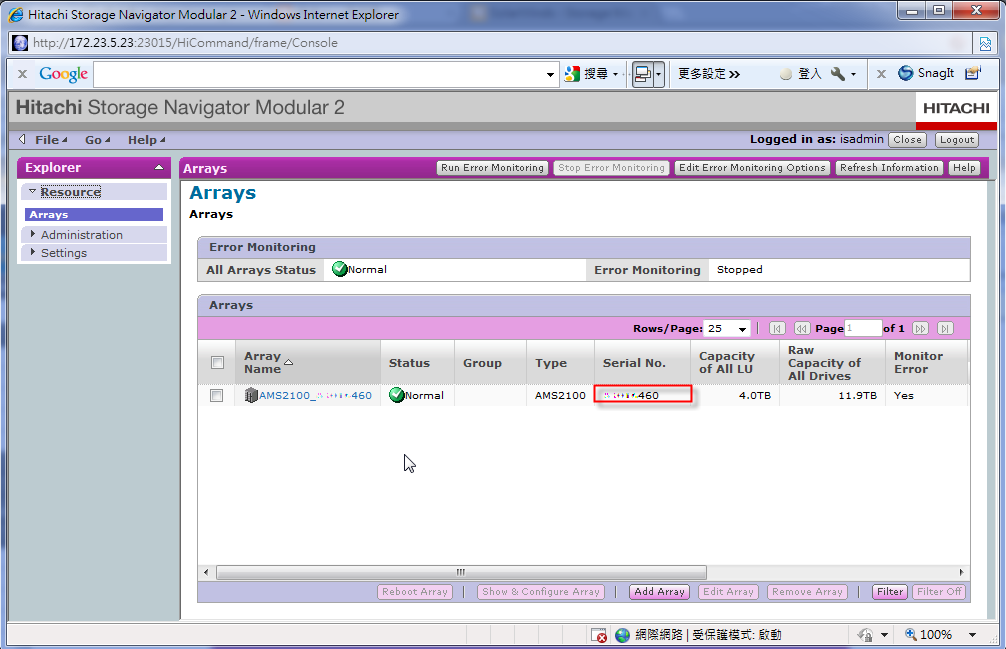Image resolution: width=1006 pixels, height=649 pixels.
Task: Click the Filter button
Action: [890, 592]
